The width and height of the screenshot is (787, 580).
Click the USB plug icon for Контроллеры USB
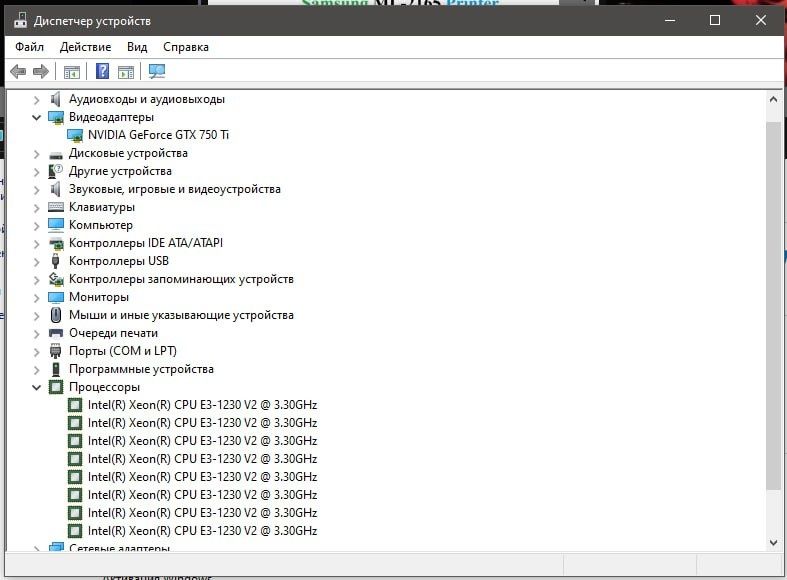tap(56, 261)
